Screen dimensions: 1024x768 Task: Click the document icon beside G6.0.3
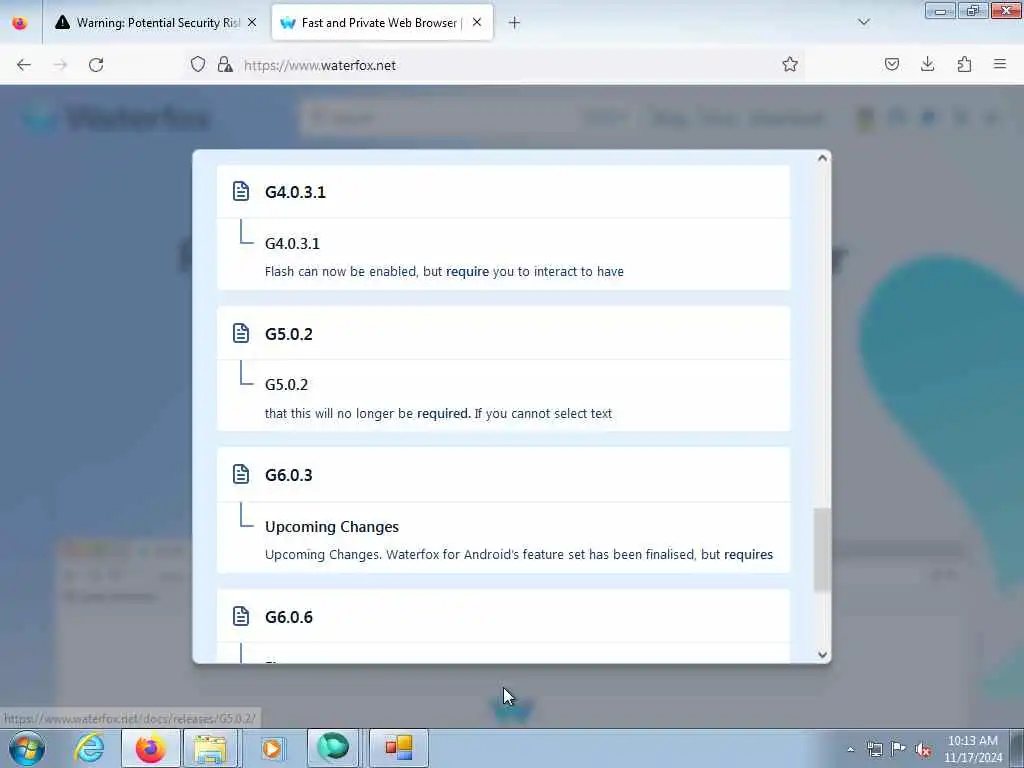pos(241,474)
